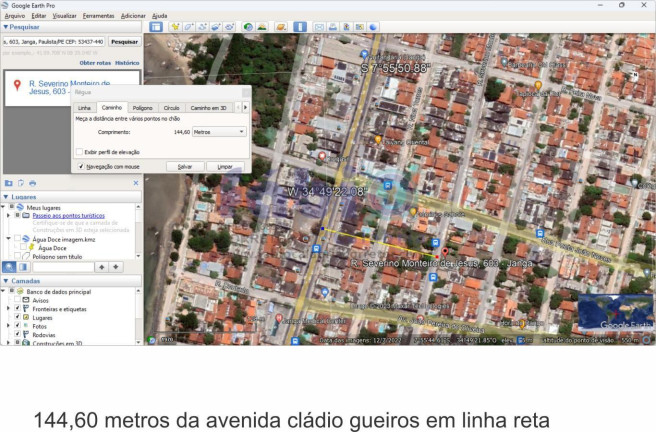Enable the 'Avisos' layer checkbox
This screenshot has width=656, height=432.
(x=17, y=300)
